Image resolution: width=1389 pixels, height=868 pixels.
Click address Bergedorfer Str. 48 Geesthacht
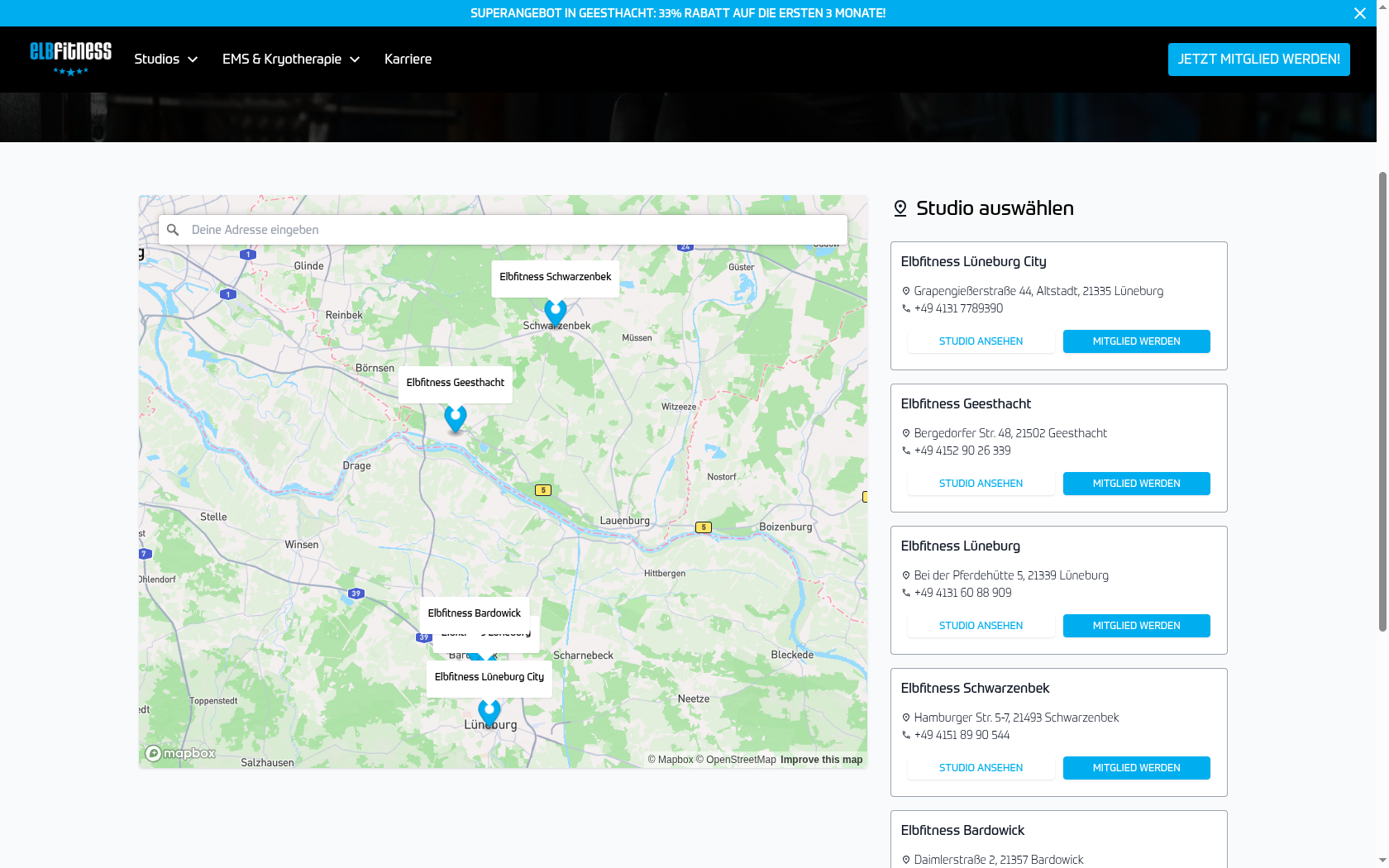(1010, 433)
